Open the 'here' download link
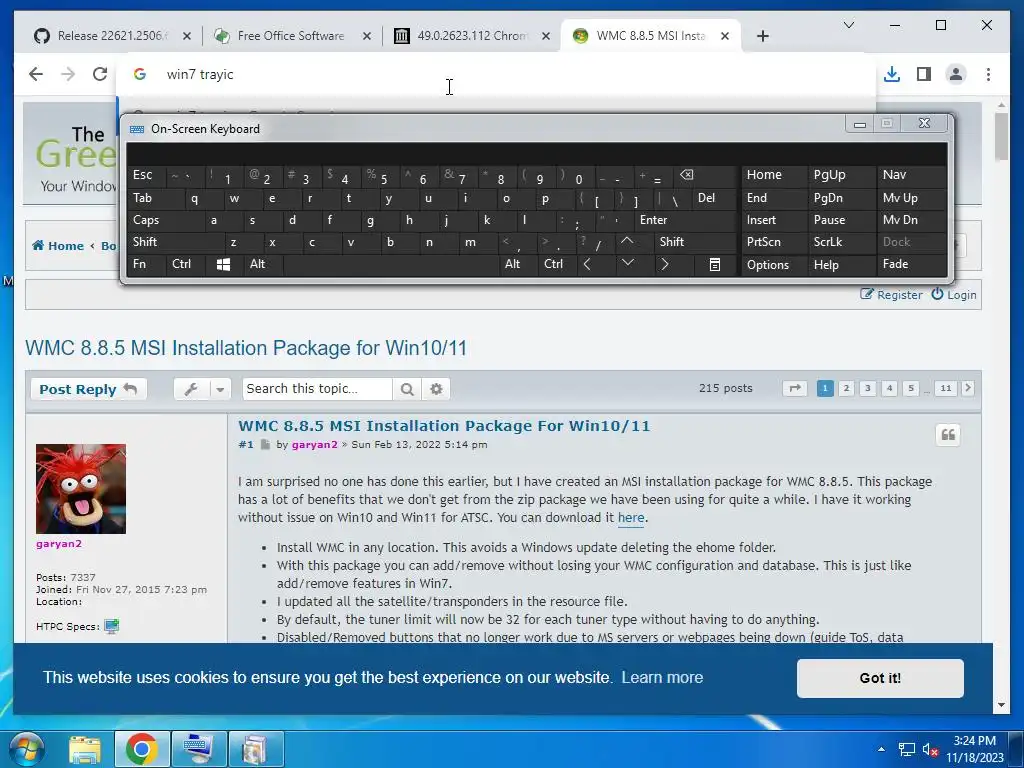The height and width of the screenshot is (768, 1024). (x=631, y=518)
